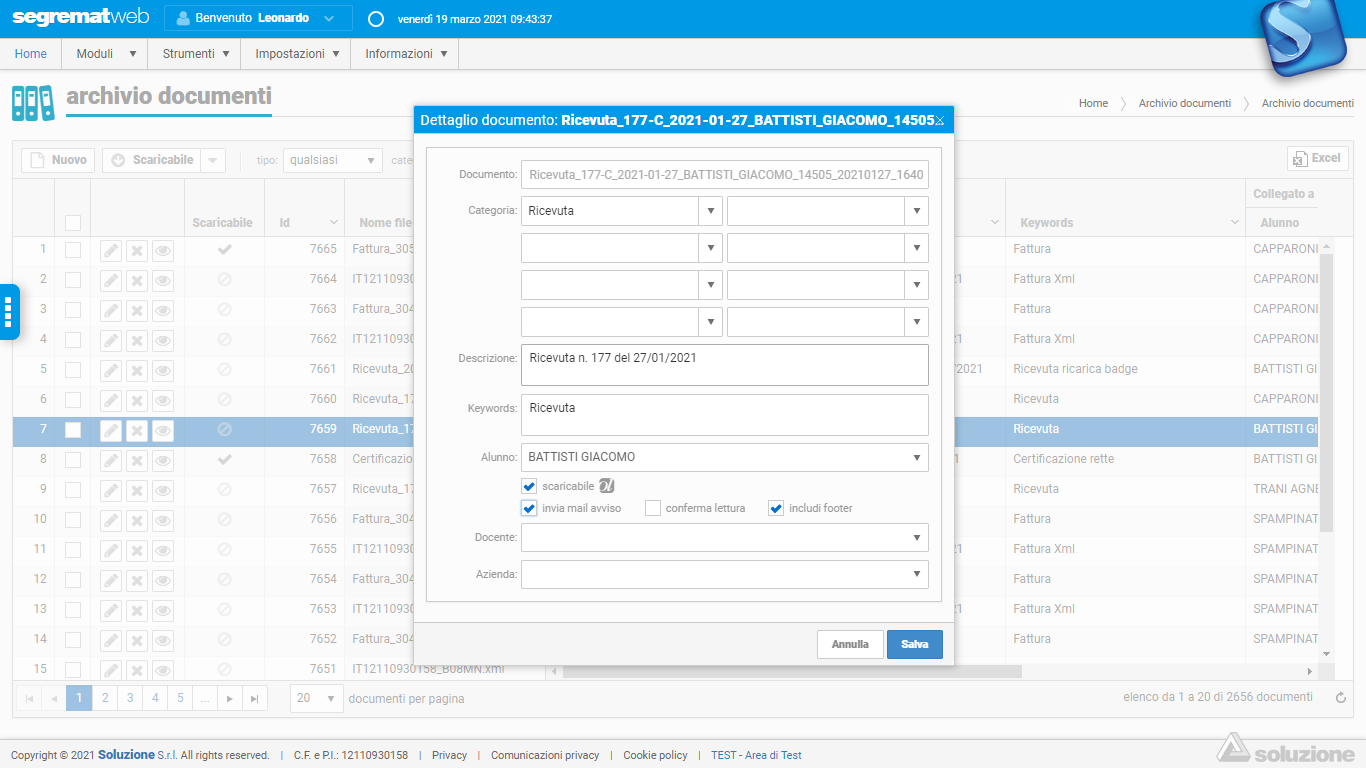The height and width of the screenshot is (768, 1366).
Task: Click the scaricabile checkmark icon in row 1
Action: click(x=224, y=249)
